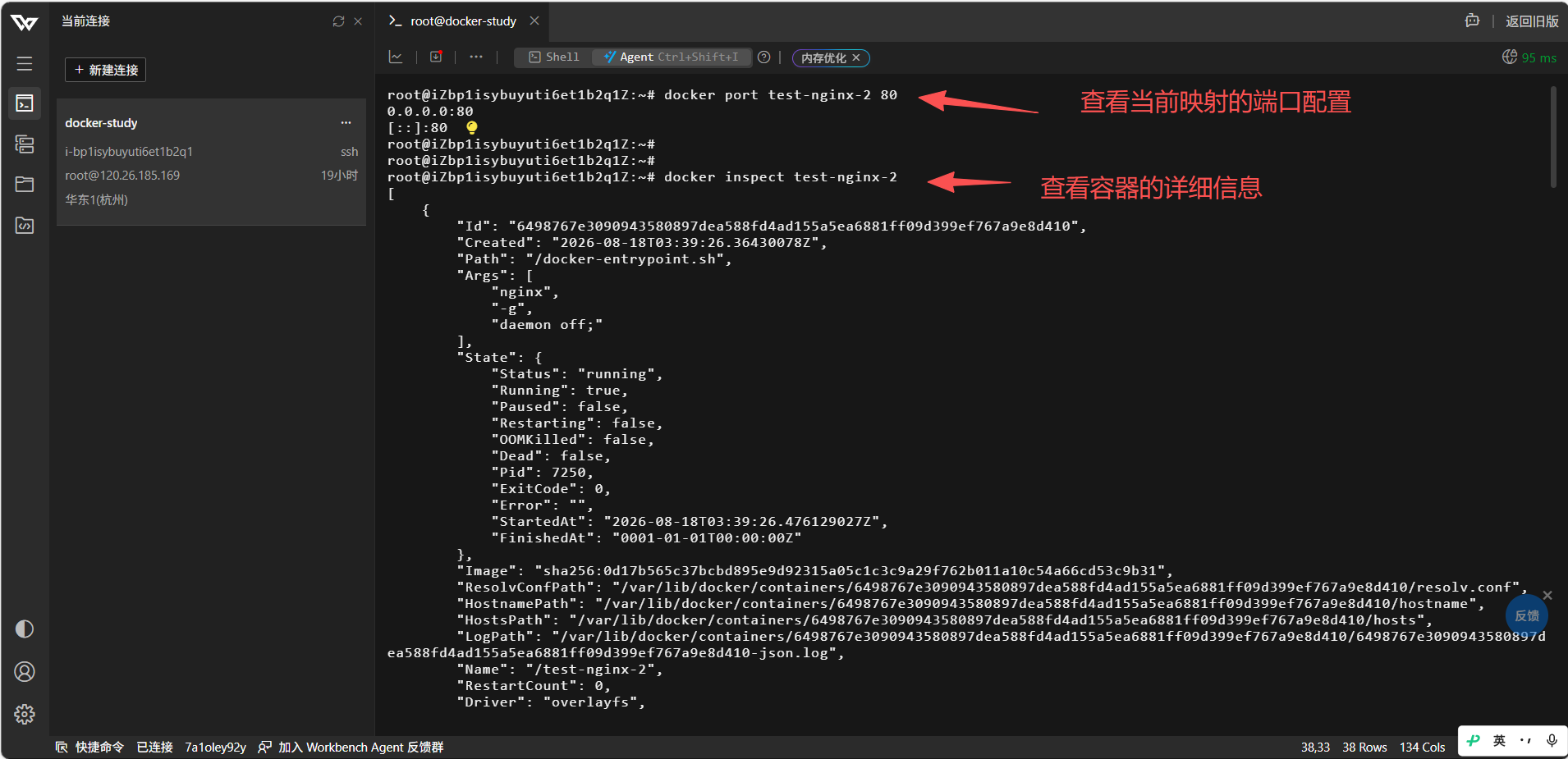Viewport: 1568px width, 759px height.
Task: Click the 19小时 connection duration
Action: (x=339, y=176)
